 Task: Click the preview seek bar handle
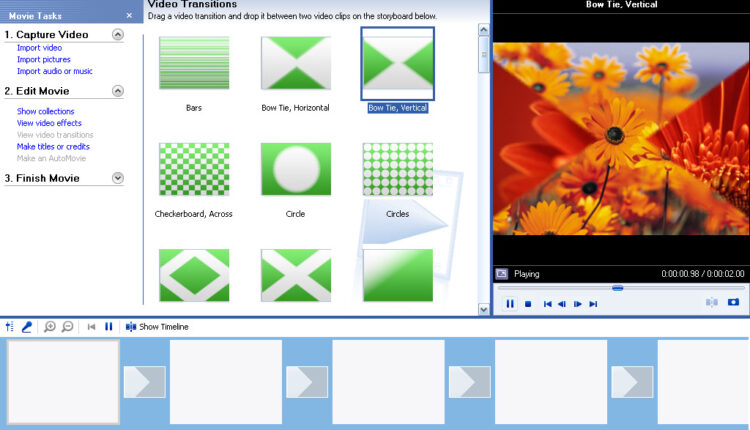617,288
